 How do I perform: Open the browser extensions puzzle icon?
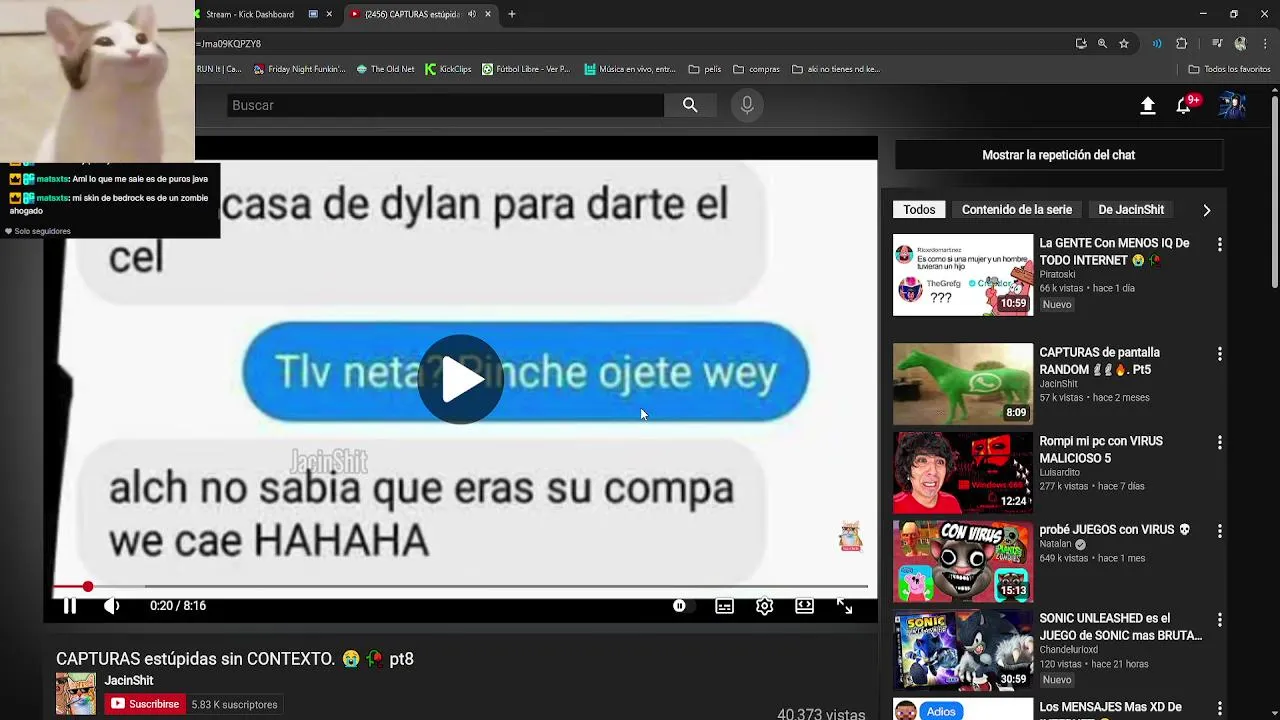pos(1182,44)
